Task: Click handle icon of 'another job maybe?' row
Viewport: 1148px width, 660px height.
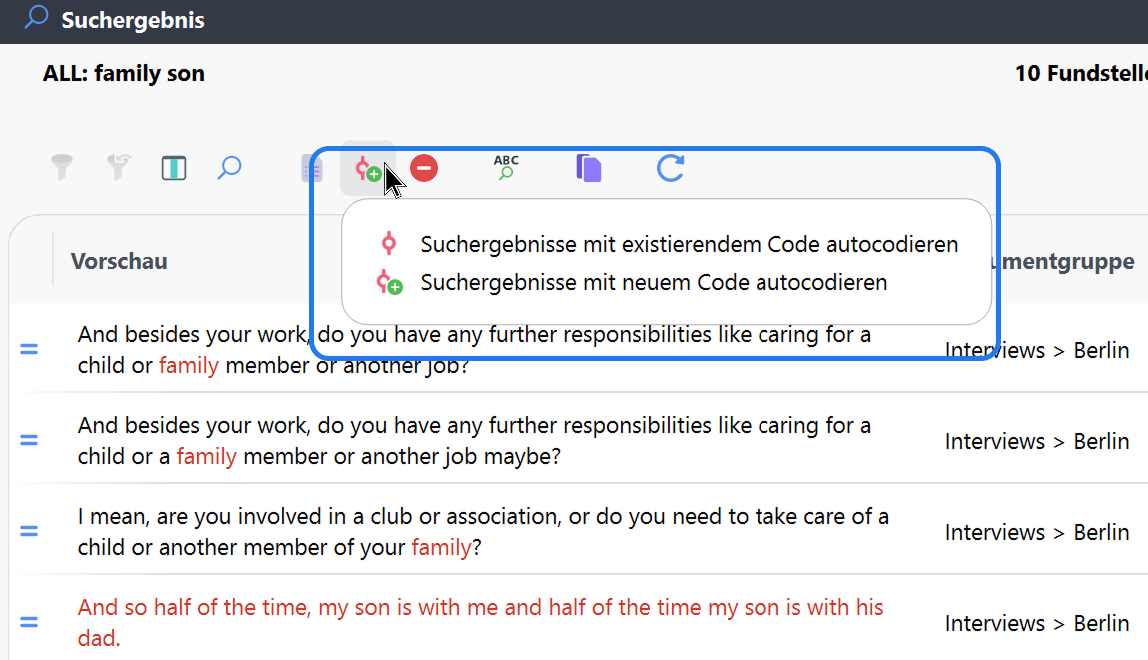Action: coord(29,440)
